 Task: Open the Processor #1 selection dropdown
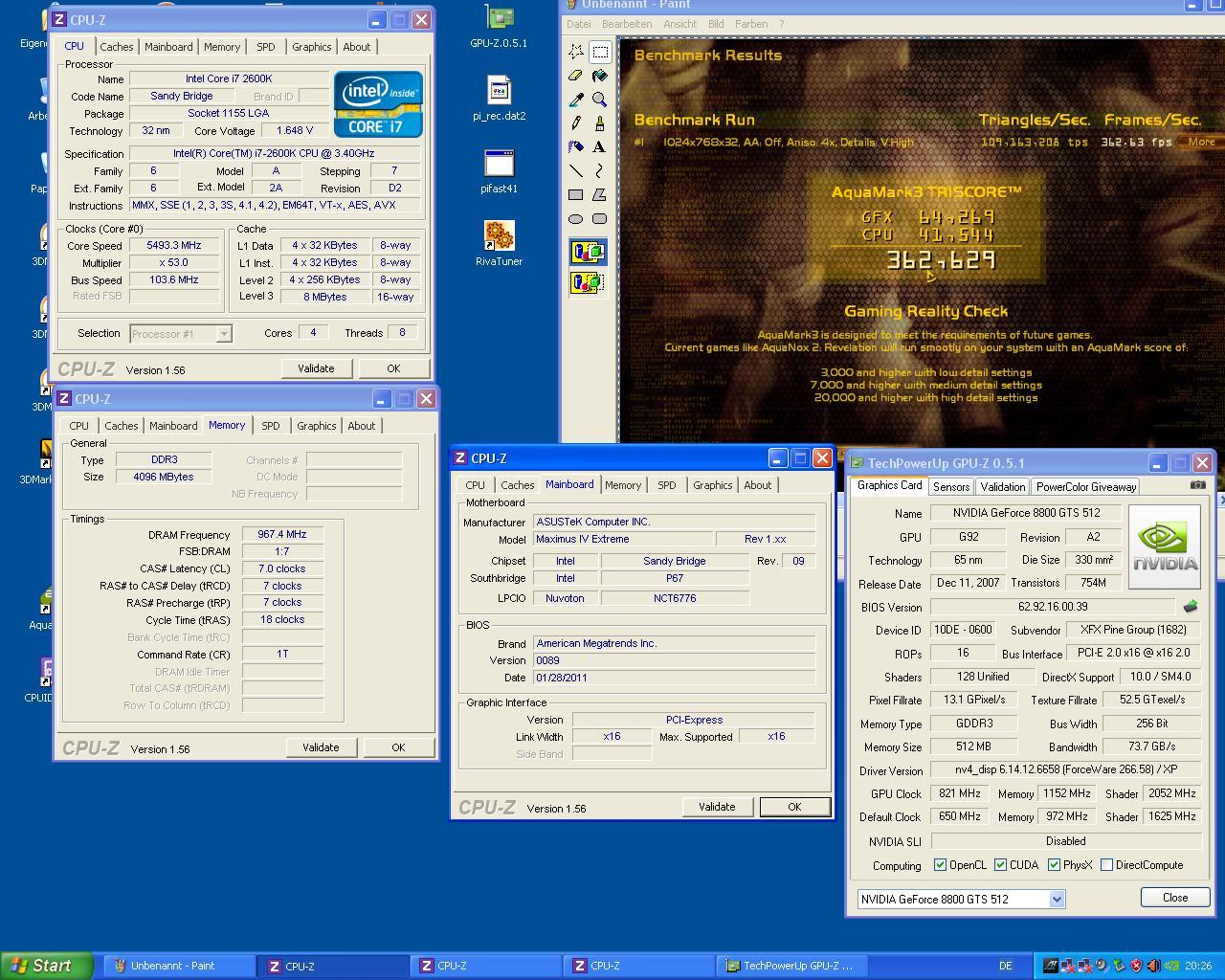point(224,334)
